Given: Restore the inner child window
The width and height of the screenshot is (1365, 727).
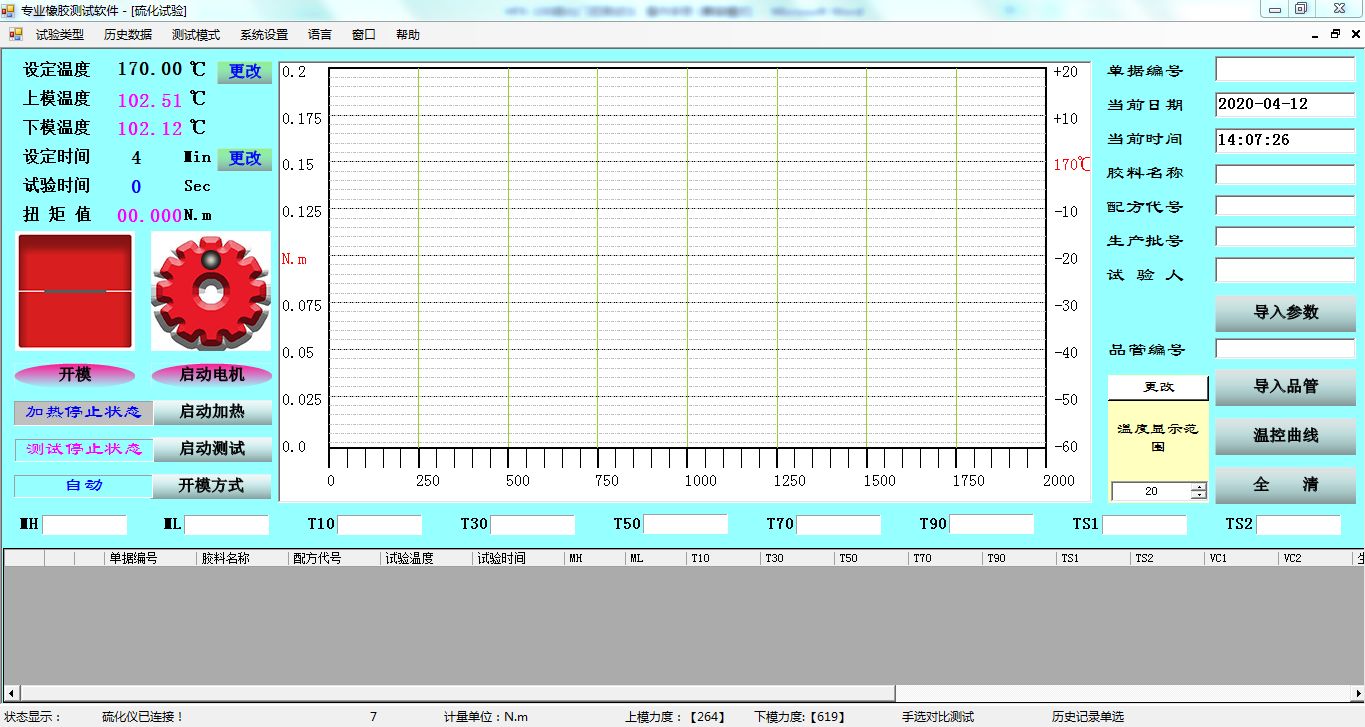Looking at the screenshot, I should 1335,34.
